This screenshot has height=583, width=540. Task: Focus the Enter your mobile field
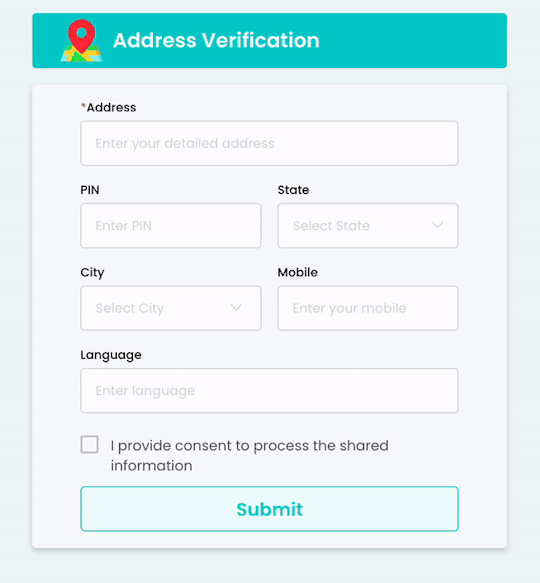click(368, 308)
